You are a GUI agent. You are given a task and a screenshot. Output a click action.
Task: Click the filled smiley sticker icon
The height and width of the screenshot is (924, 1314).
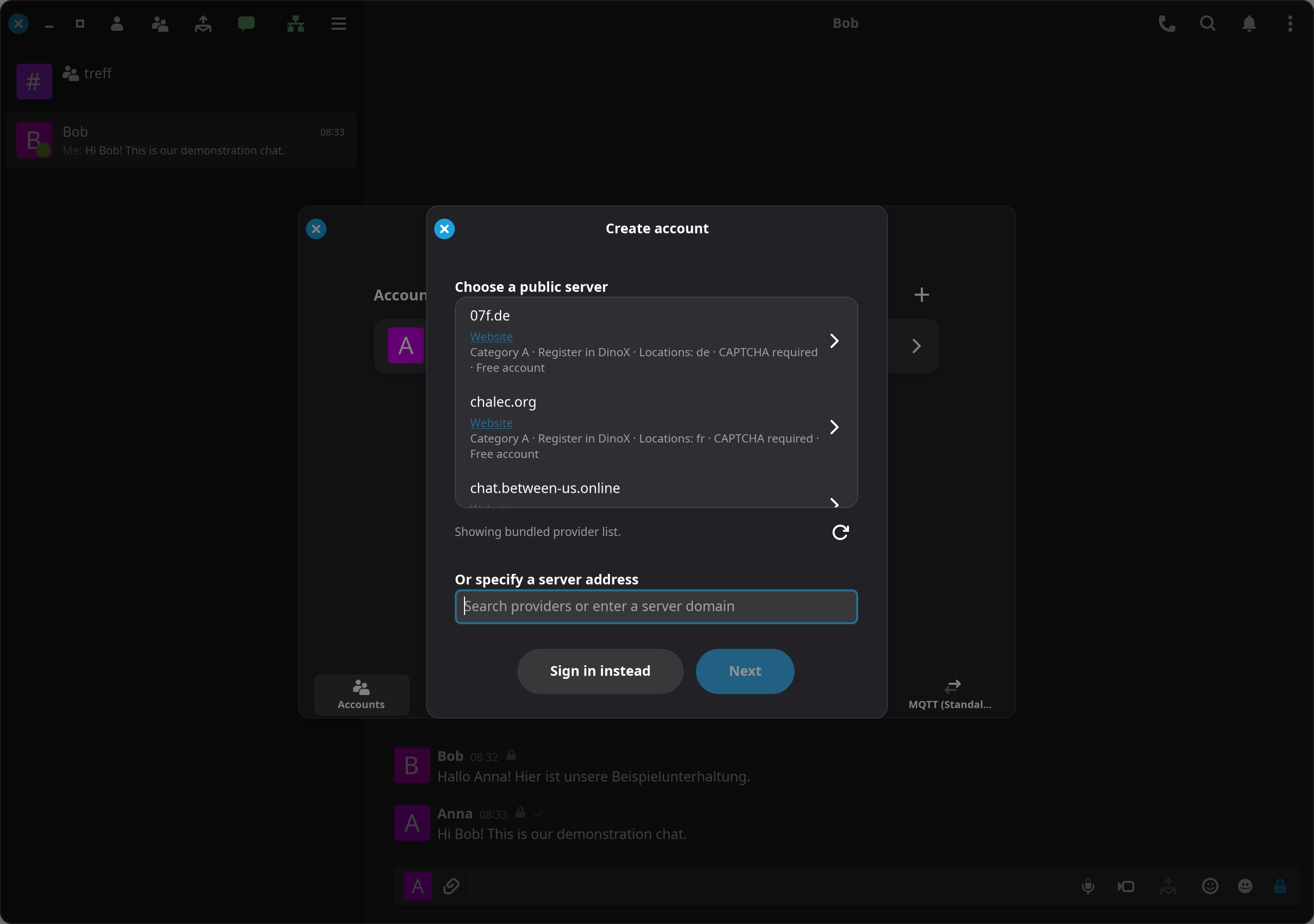(1245, 886)
